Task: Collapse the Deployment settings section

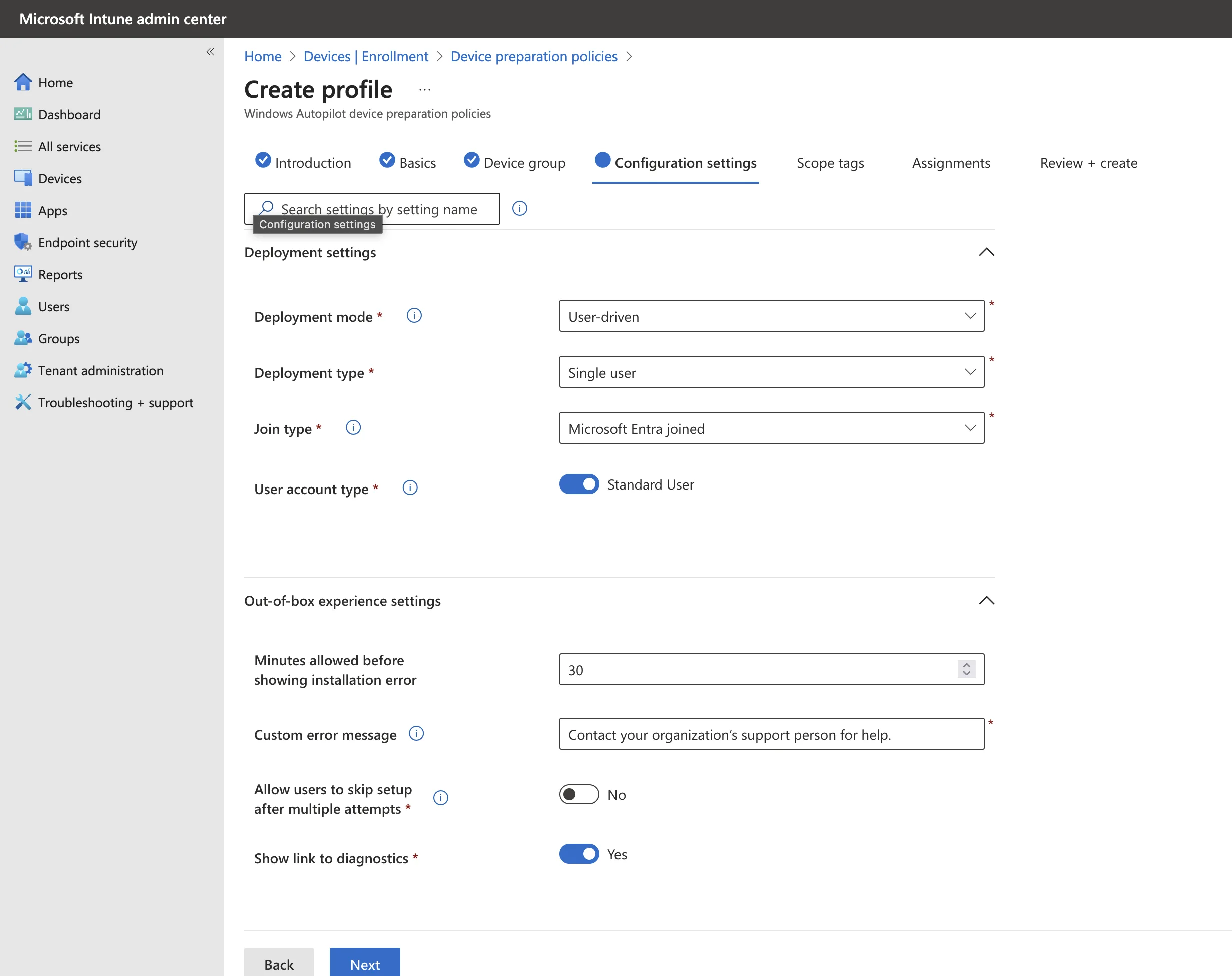Action: [x=986, y=252]
